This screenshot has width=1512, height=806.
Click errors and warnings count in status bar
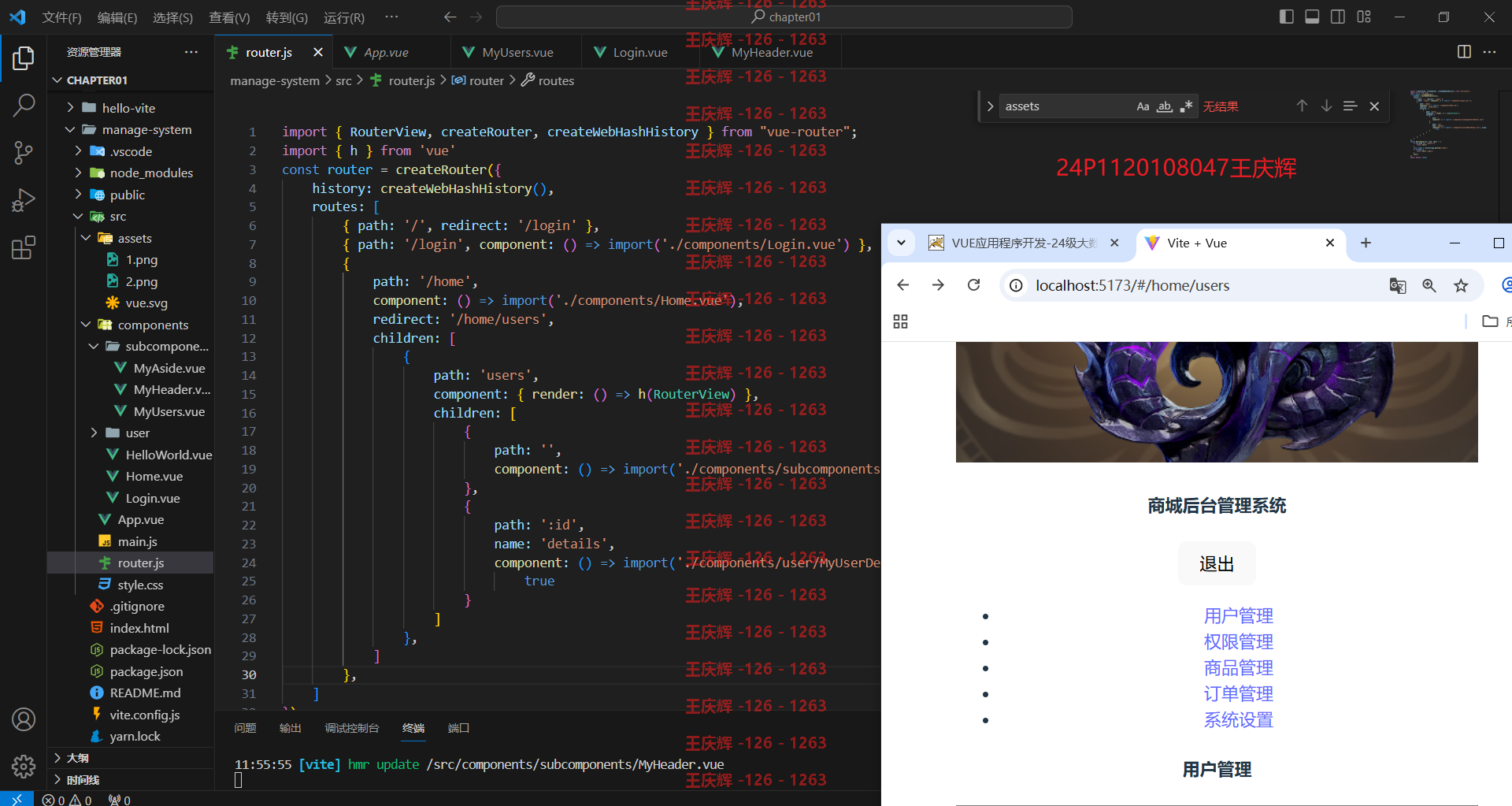pos(67,800)
